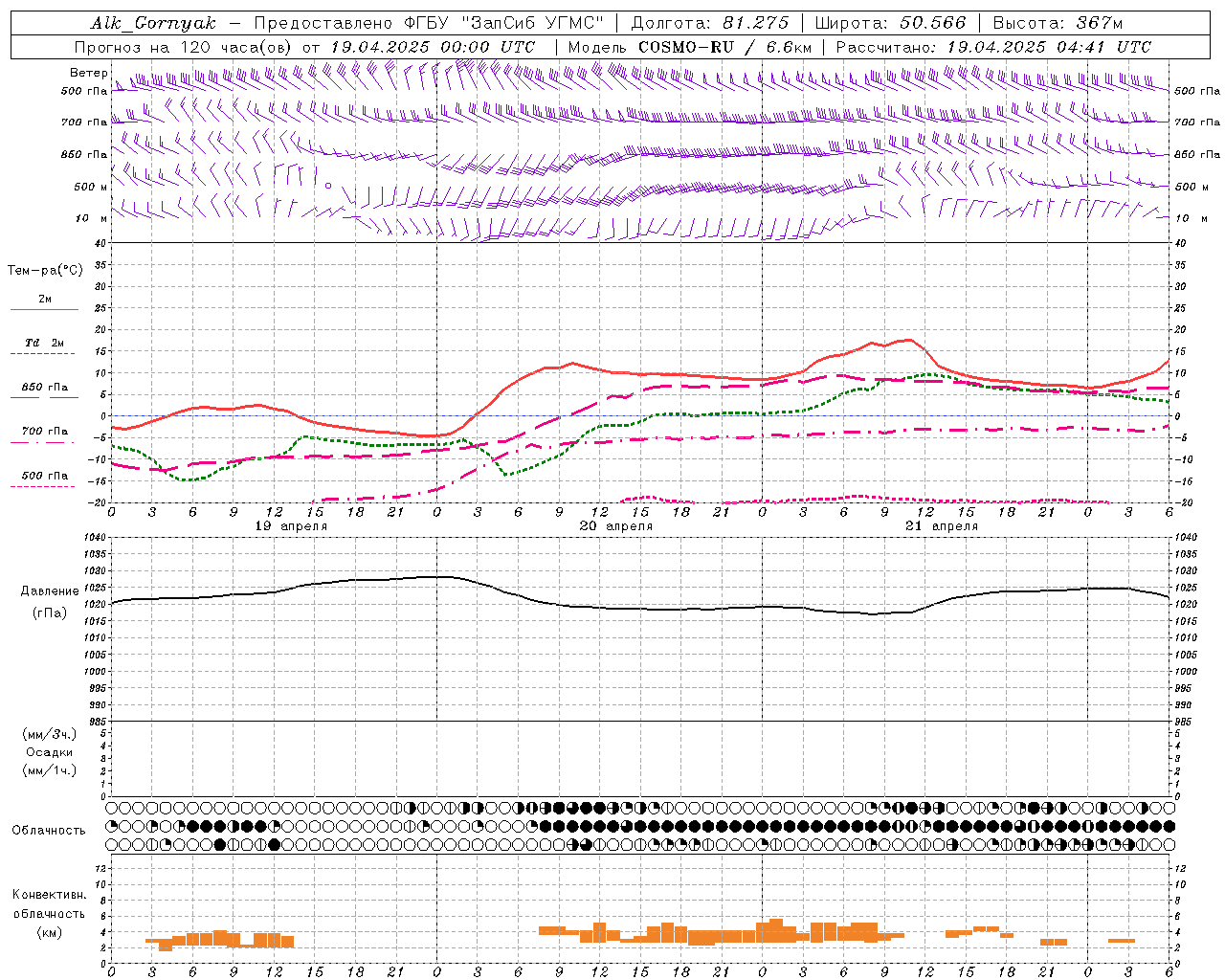Click the (гПа) unit label under Давление
1225x980 pixels.
click(50, 613)
